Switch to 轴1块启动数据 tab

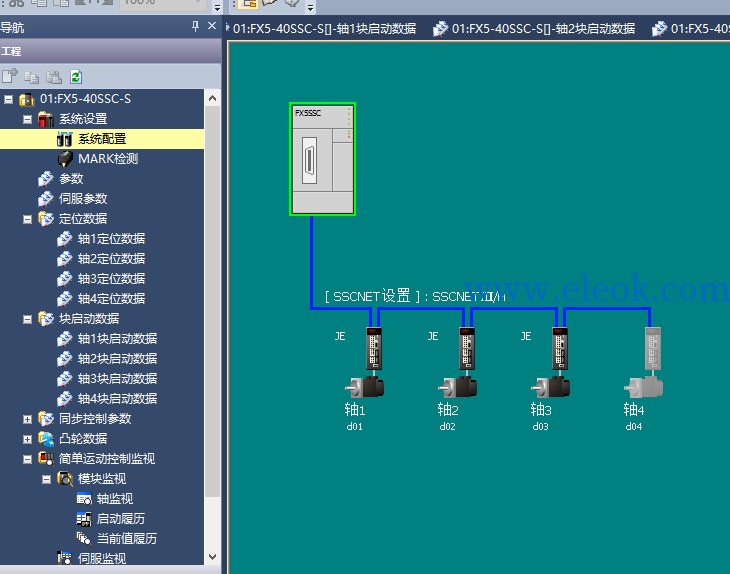coord(324,29)
